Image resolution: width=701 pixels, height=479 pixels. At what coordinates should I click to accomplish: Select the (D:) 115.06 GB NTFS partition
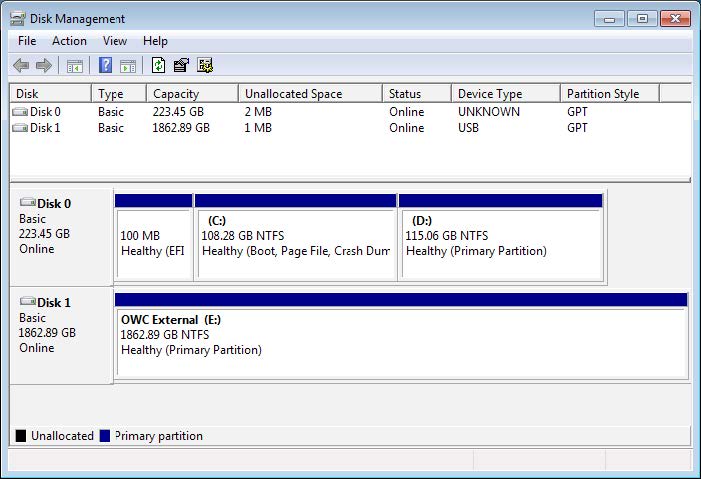click(x=501, y=237)
